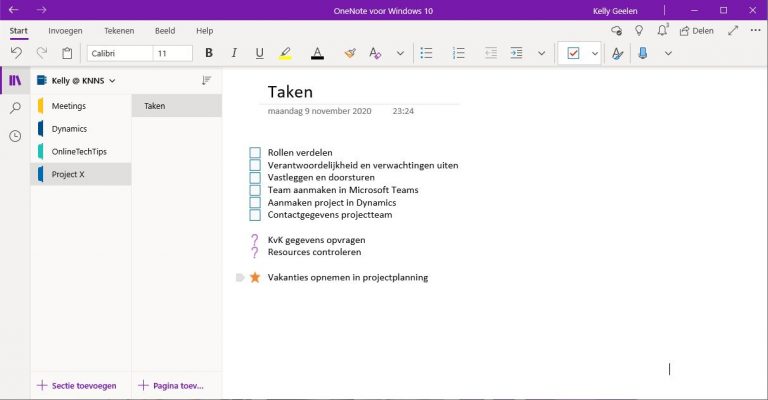This screenshot has height=400, width=768.
Task: Paste from the clipboard icon
Action: (67, 53)
